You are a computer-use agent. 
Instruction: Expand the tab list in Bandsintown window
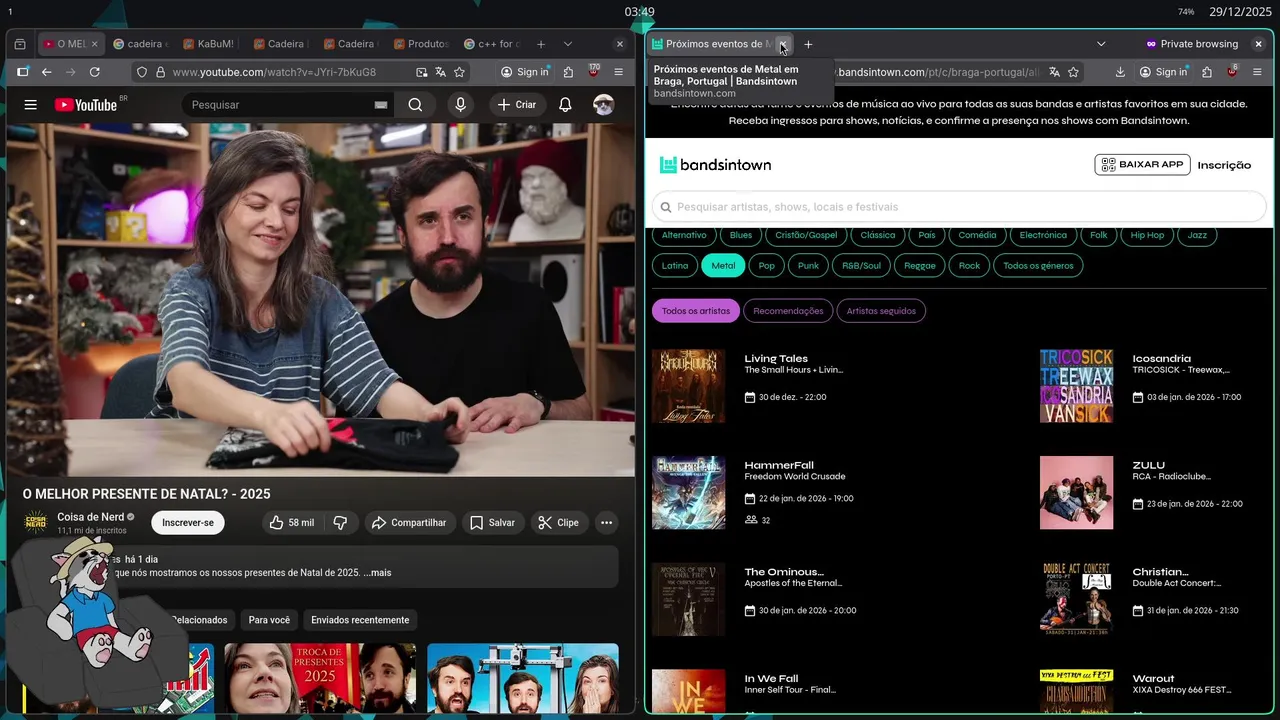(1101, 44)
